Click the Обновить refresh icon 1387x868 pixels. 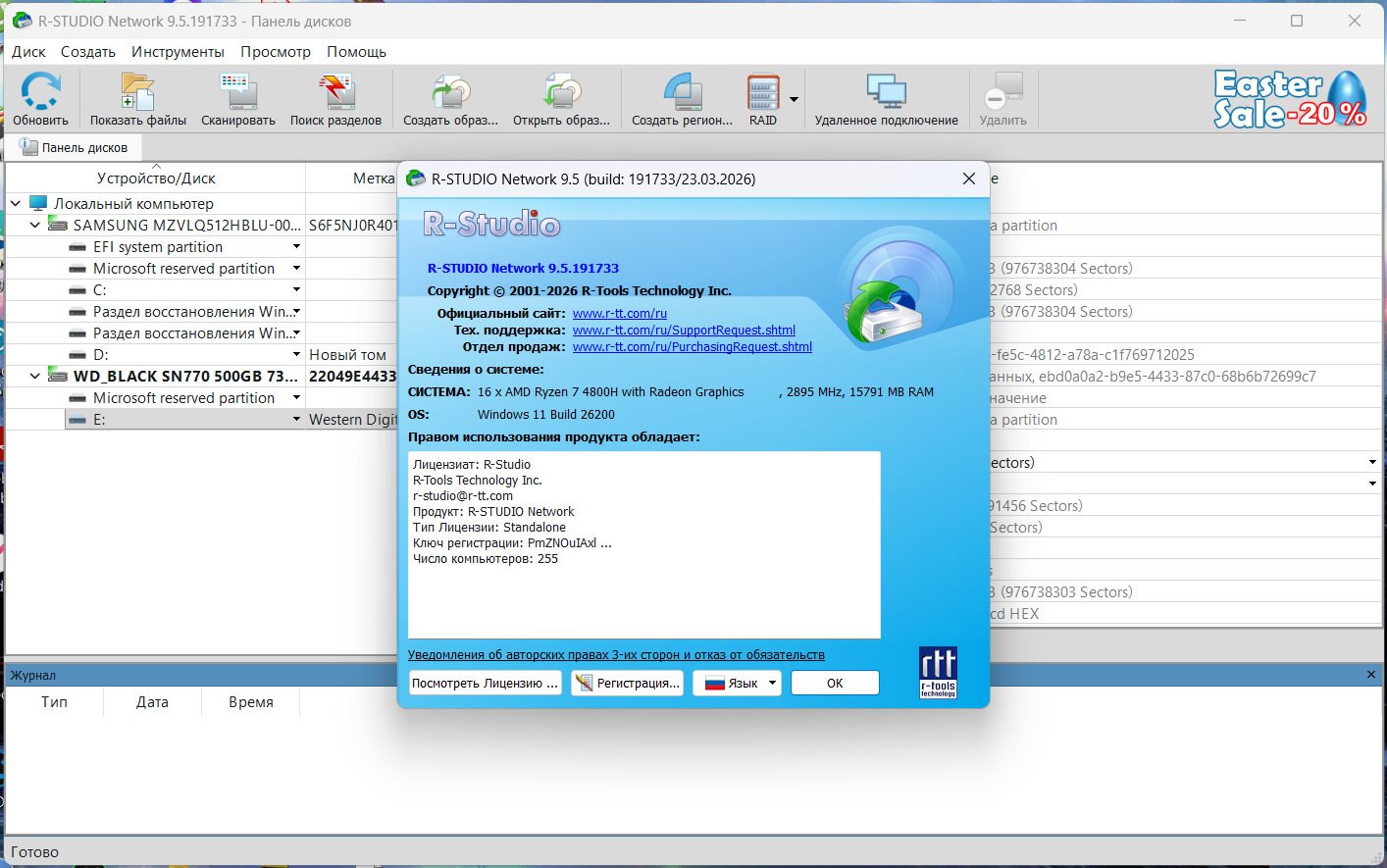tap(40, 92)
